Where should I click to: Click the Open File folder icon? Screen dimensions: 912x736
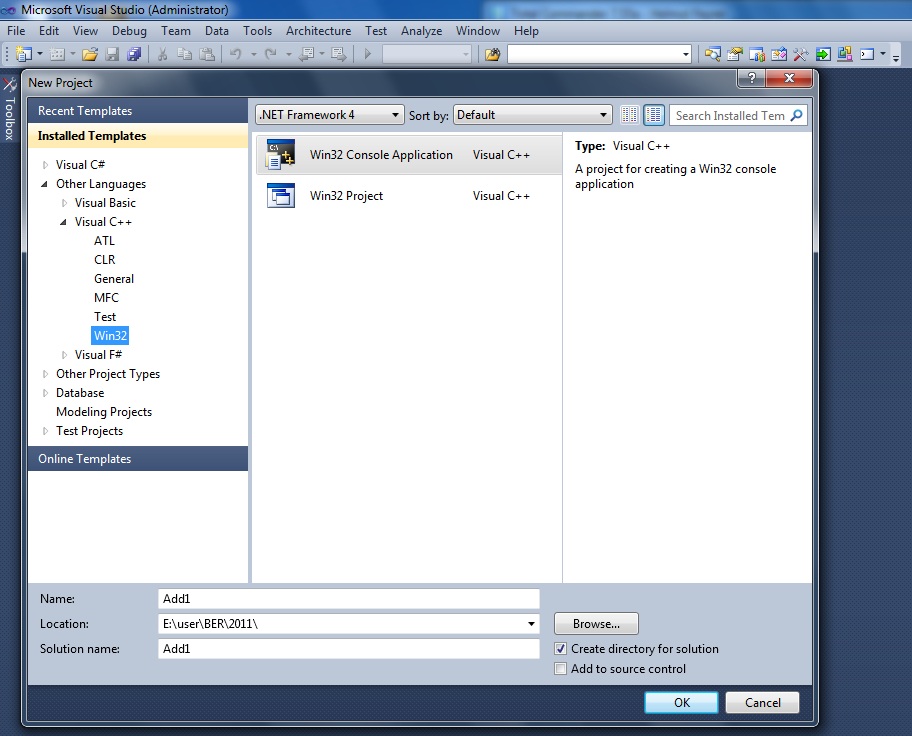90,54
